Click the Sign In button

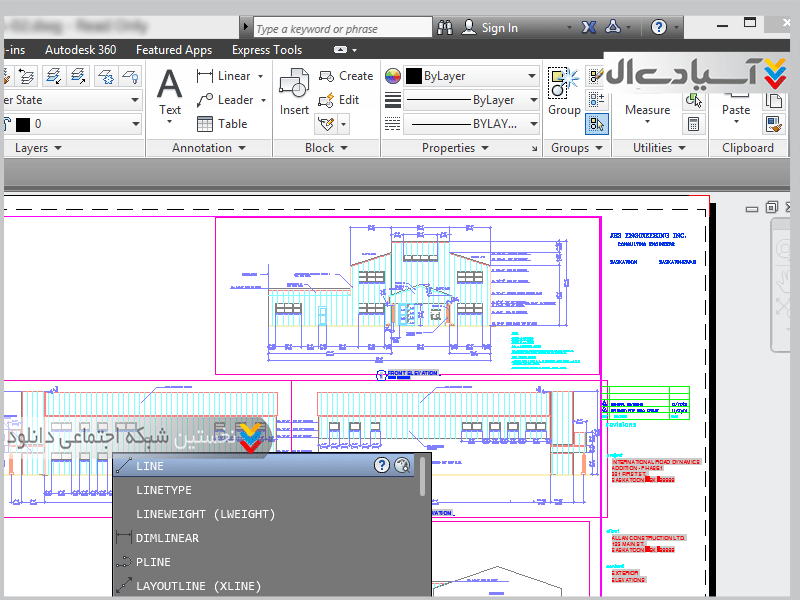499,28
